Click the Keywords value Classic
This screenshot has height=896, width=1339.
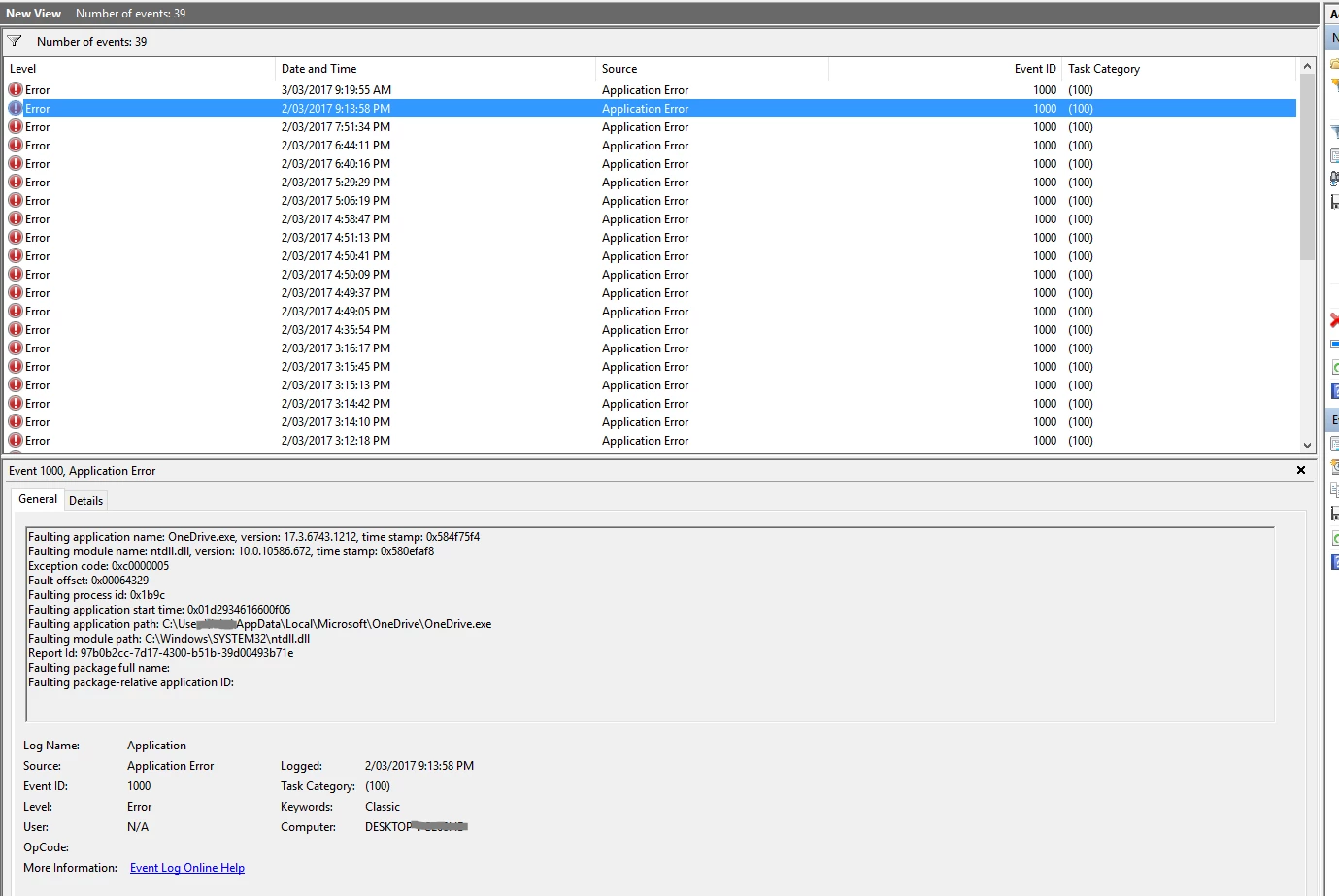click(383, 806)
